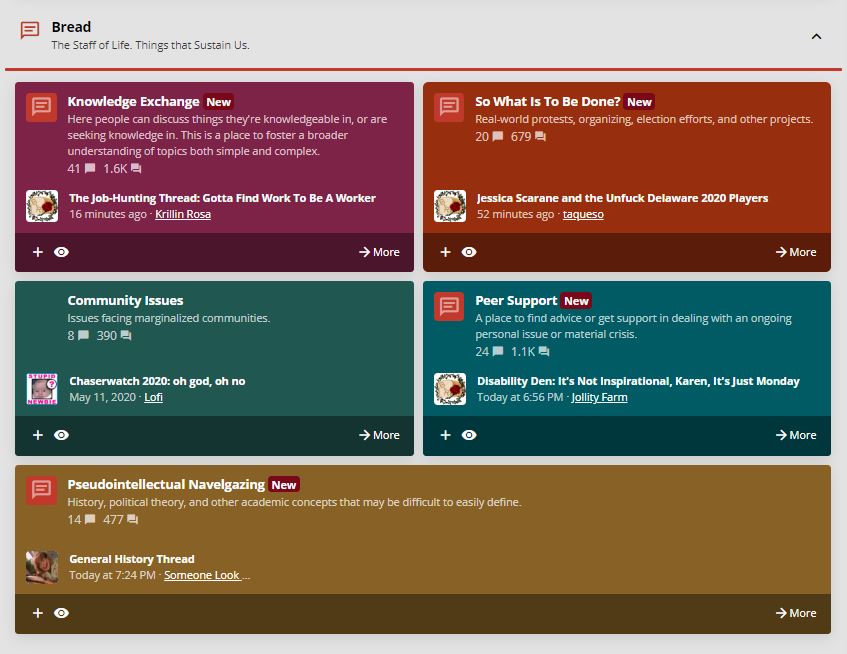The image size is (847, 654).
Task: Open Disability Den thread
Action: (x=638, y=381)
